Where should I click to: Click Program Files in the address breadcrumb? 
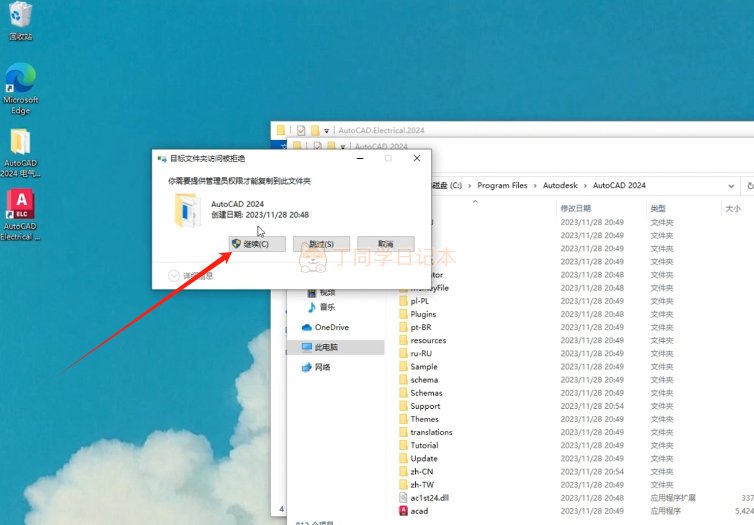[502, 186]
